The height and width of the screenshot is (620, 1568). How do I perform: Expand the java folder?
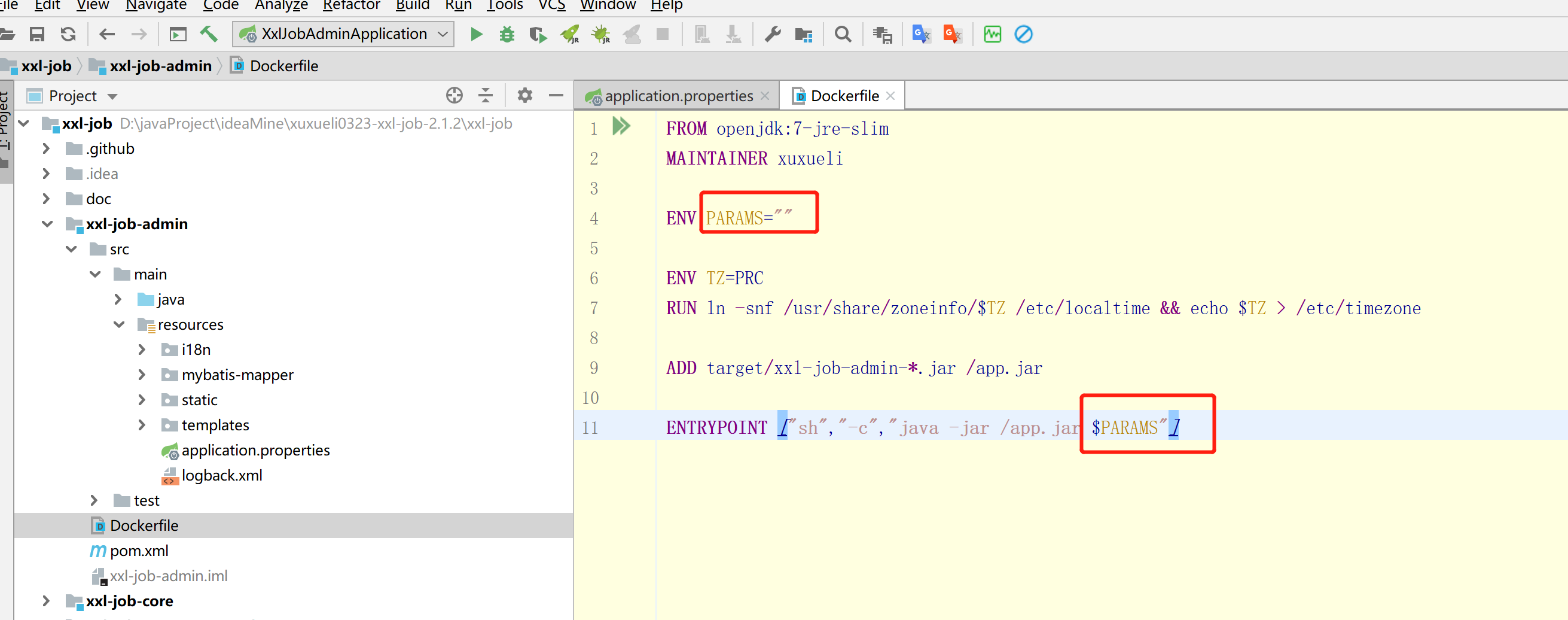click(x=118, y=300)
